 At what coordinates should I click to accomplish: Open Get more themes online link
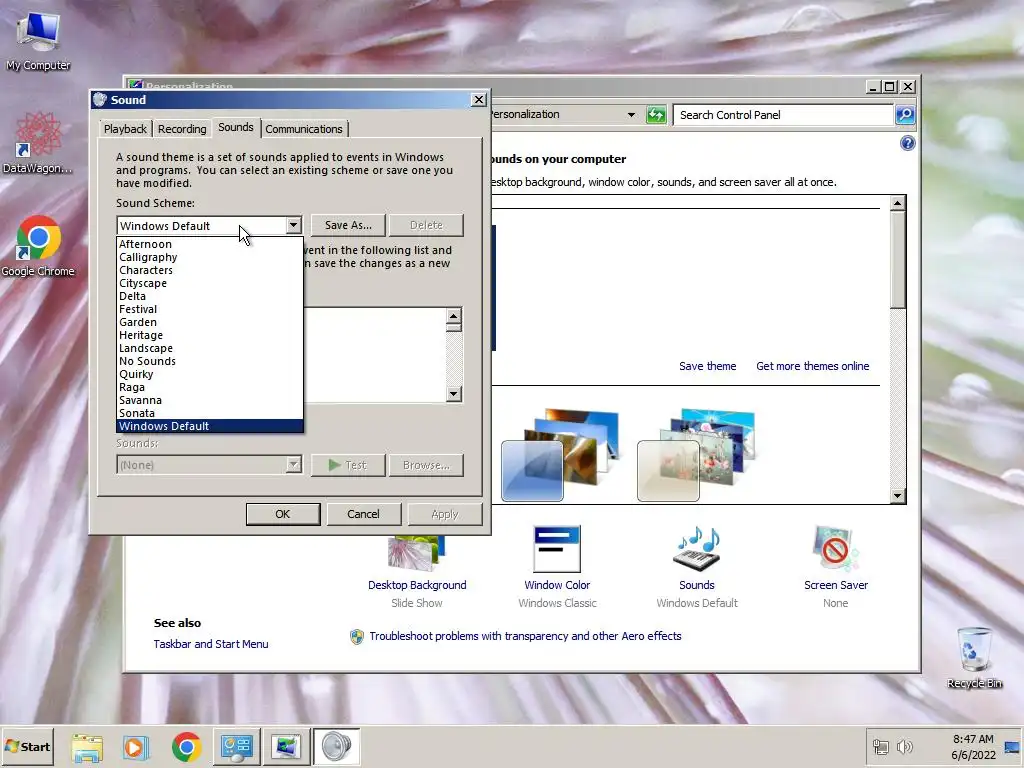(x=812, y=366)
